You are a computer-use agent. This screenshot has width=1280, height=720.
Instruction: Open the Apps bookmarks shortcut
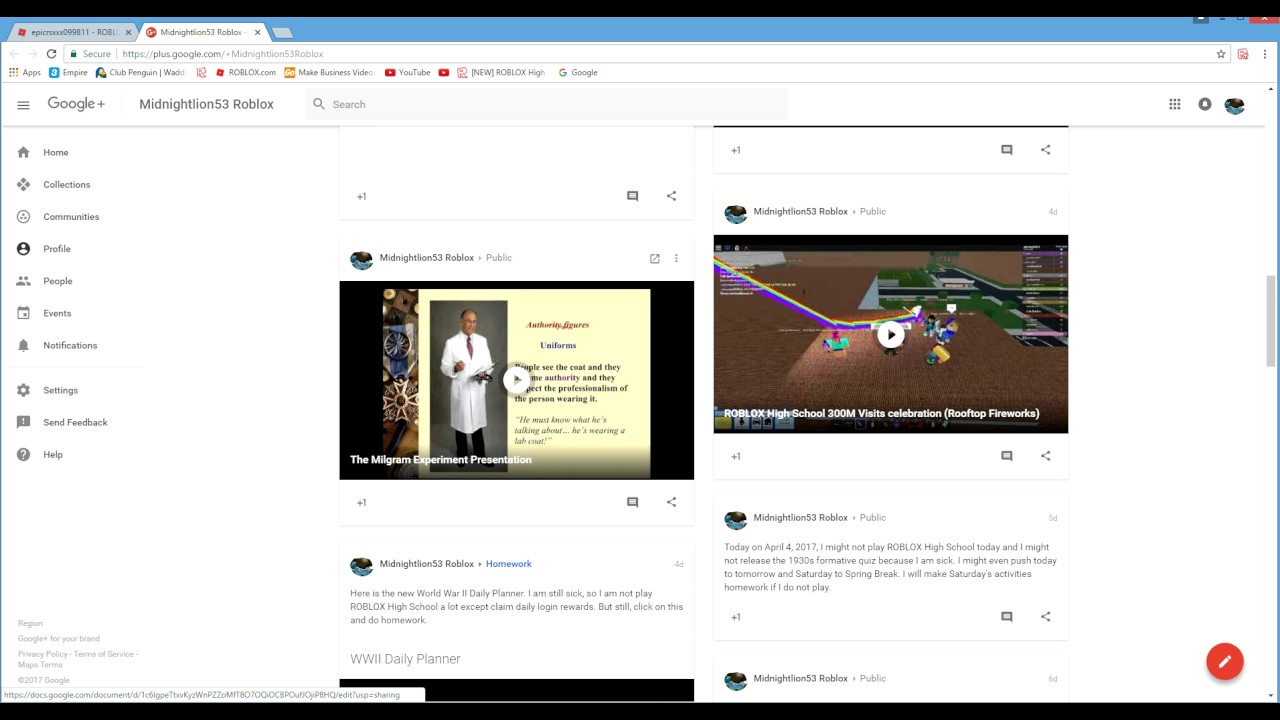(x=25, y=72)
